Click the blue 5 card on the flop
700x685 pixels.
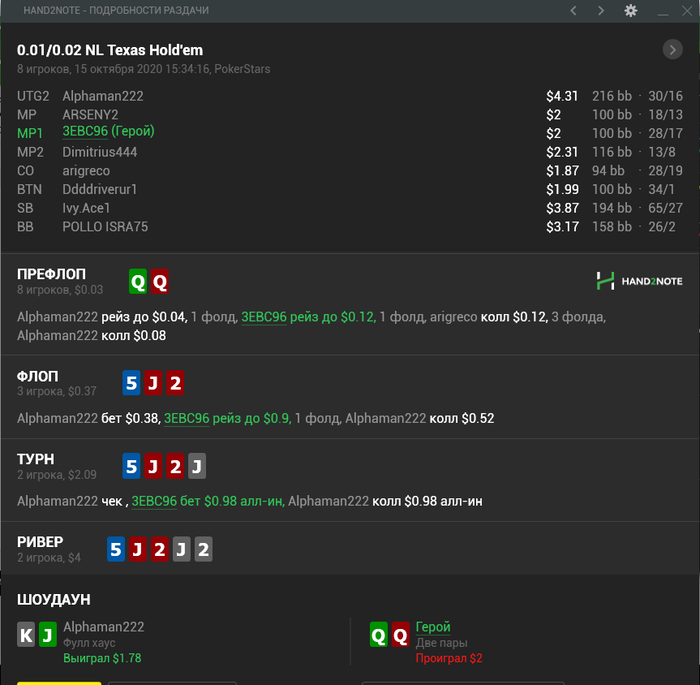[x=131, y=383]
